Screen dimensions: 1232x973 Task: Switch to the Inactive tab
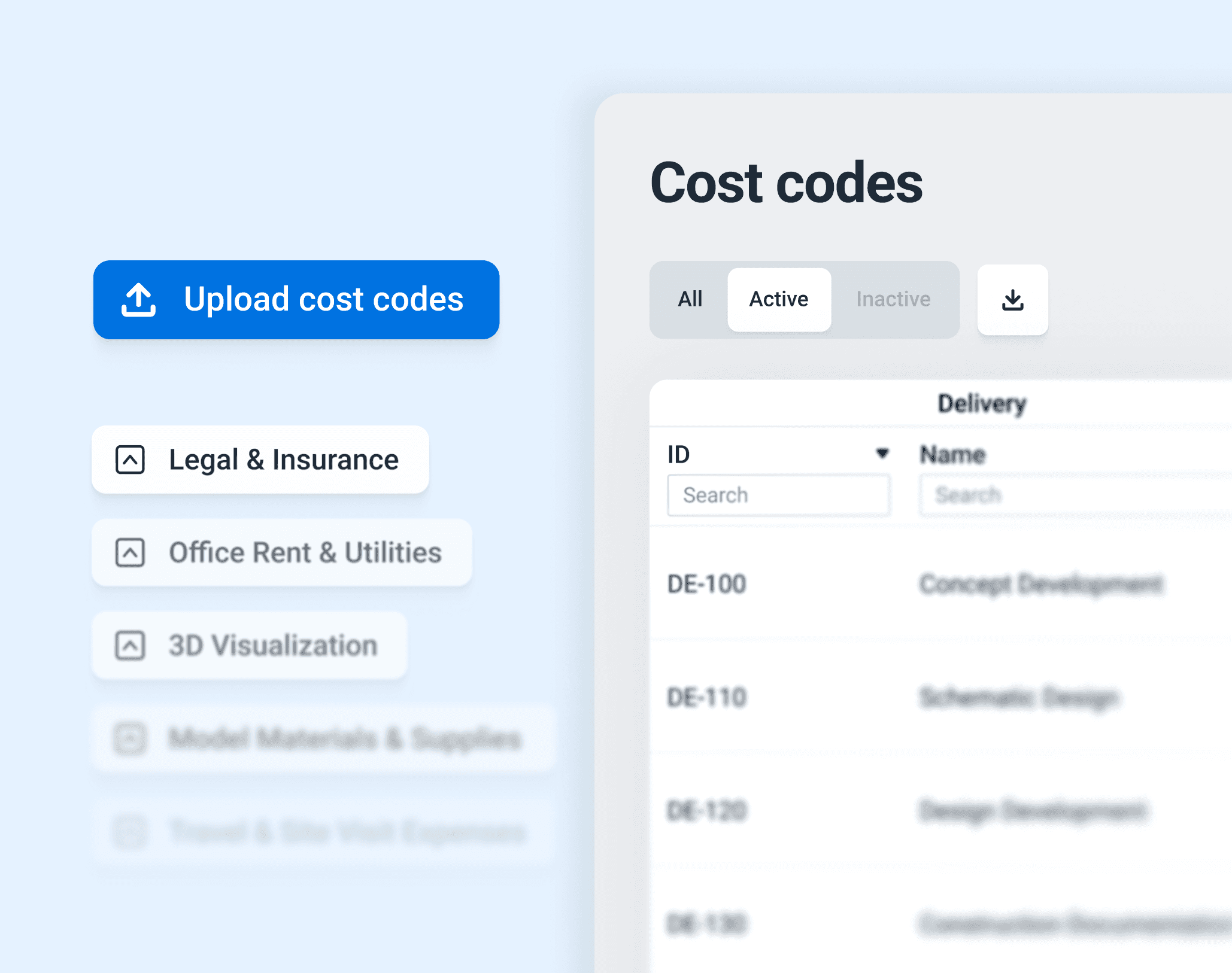point(893,299)
